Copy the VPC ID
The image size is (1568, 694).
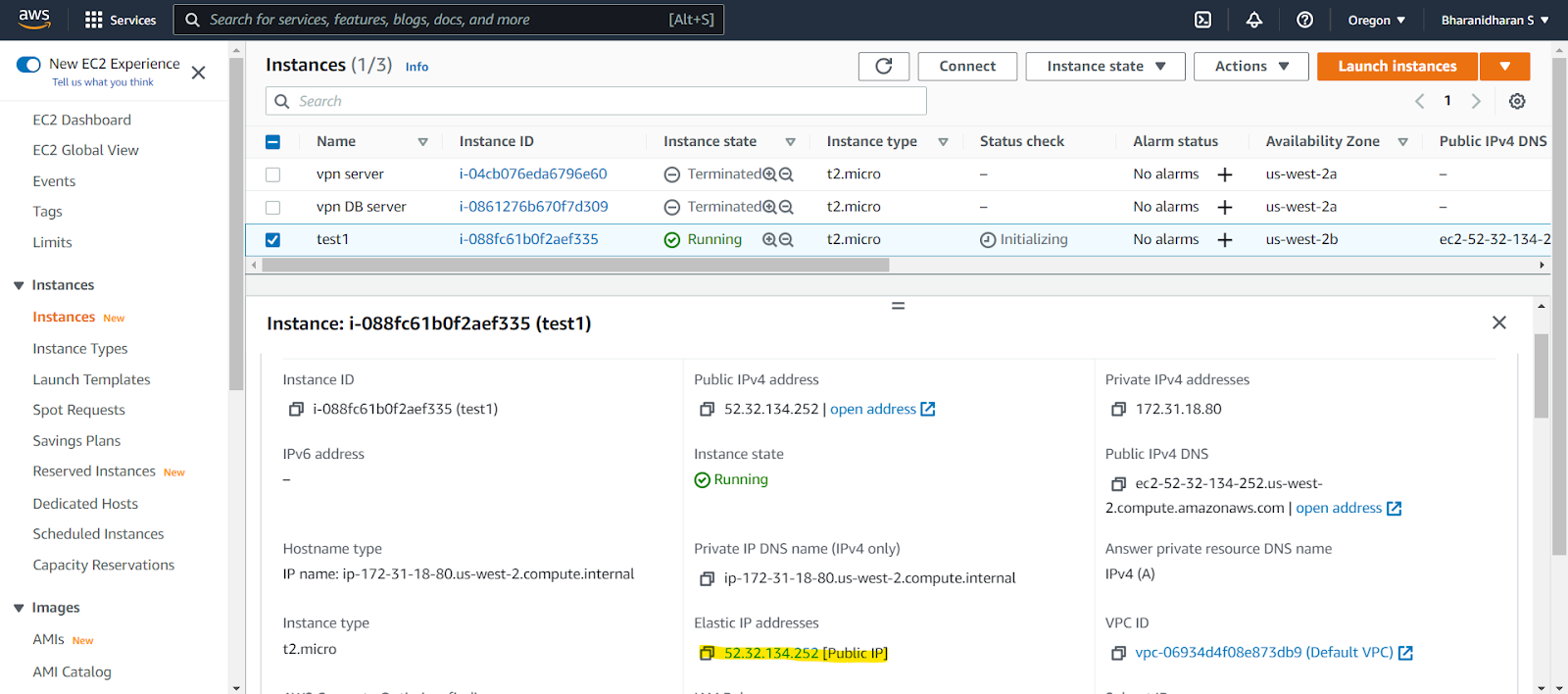1118,653
